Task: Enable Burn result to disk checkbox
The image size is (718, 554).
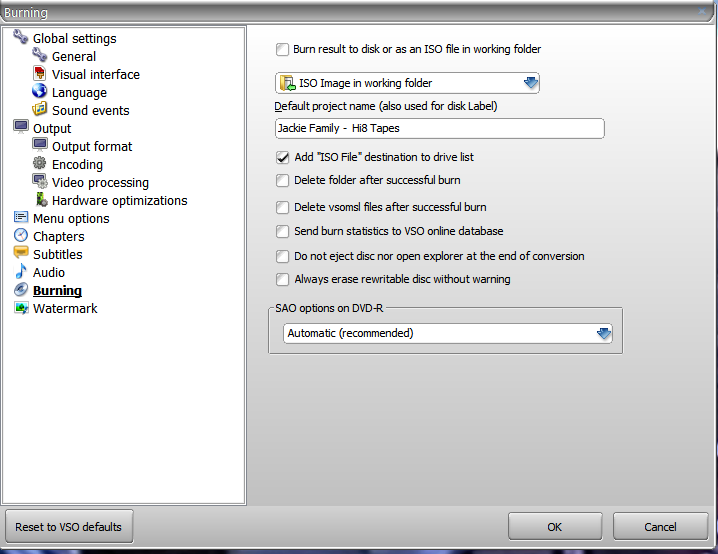Action: coord(283,49)
